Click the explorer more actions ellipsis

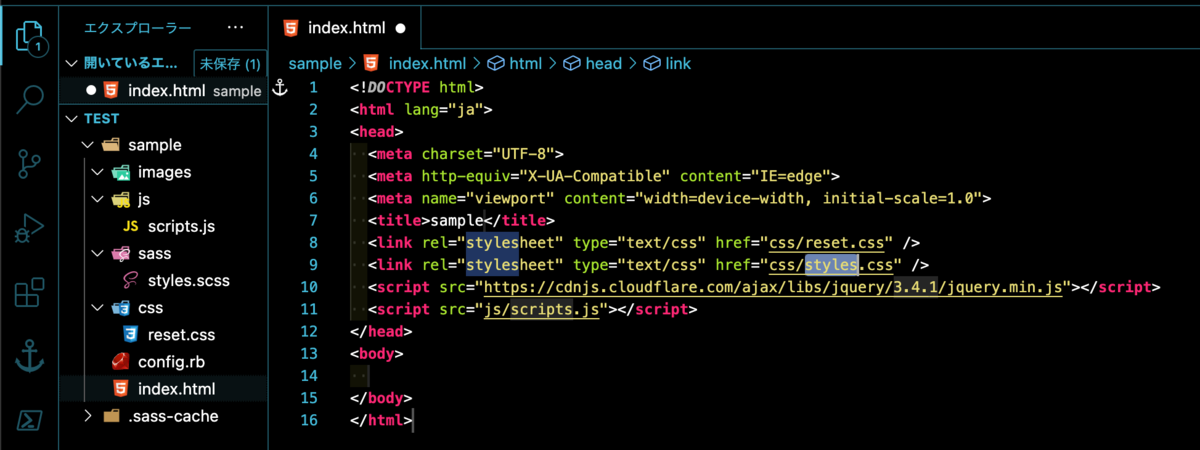(235, 28)
